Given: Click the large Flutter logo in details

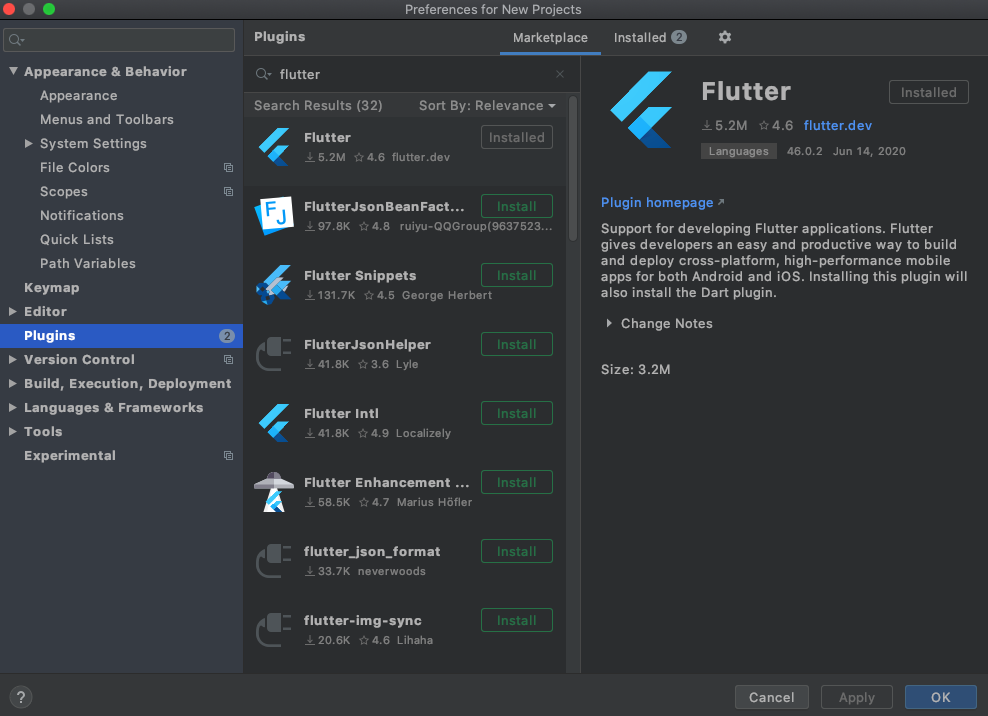Looking at the screenshot, I should click(641, 110).
